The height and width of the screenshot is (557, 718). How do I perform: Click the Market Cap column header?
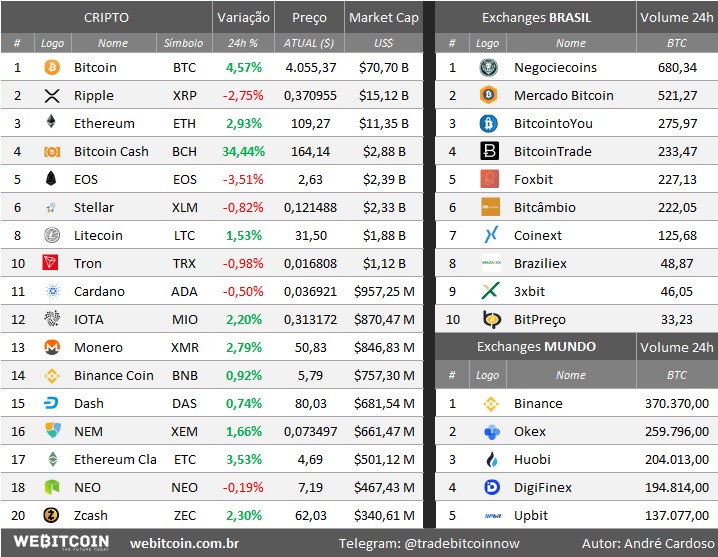(384, 17)
